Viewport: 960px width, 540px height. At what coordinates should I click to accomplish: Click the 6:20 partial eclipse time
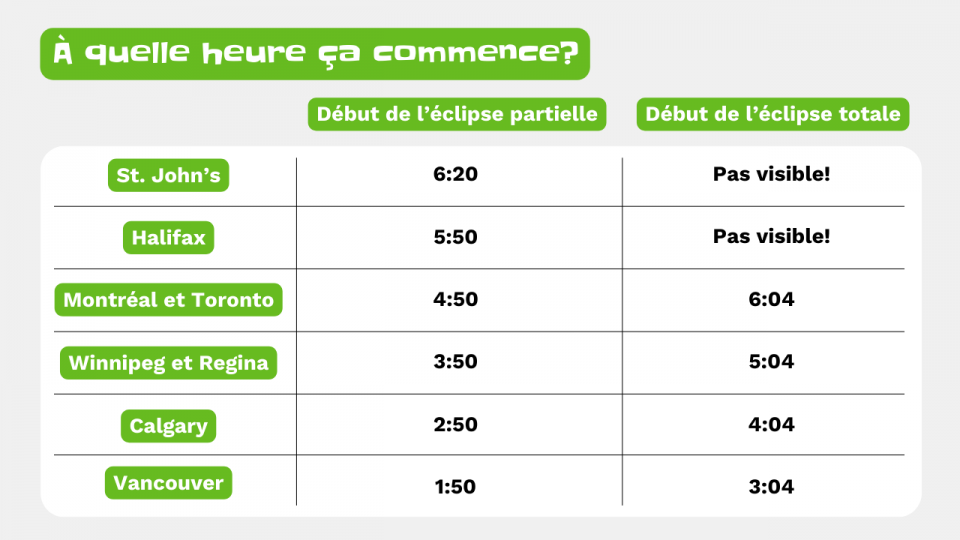click(x=456, y=175)
